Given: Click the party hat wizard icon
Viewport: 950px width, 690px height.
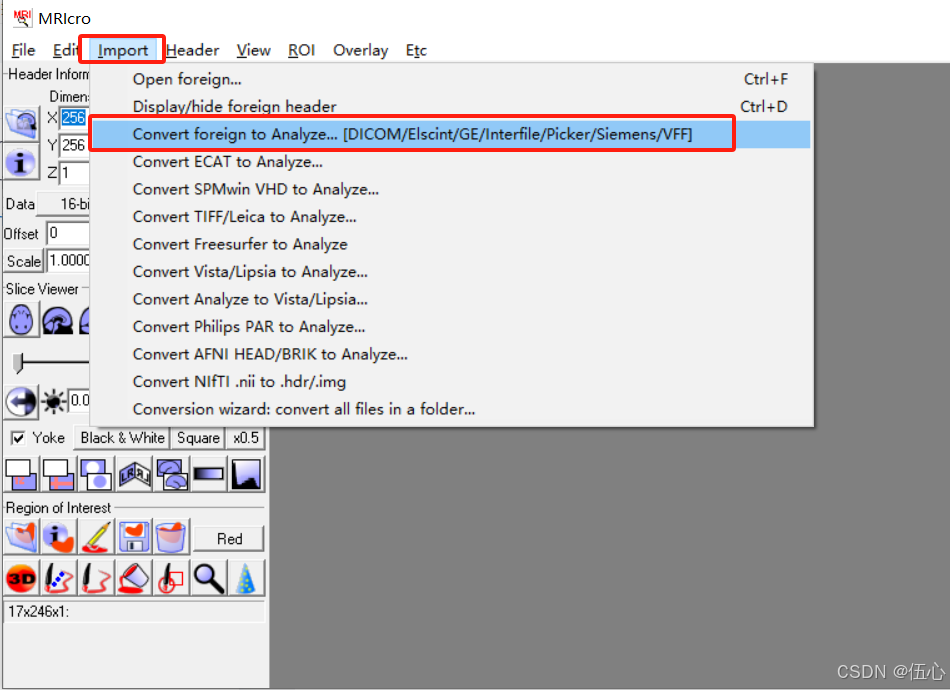Looking at the screenshot, I should coord(247,579).
